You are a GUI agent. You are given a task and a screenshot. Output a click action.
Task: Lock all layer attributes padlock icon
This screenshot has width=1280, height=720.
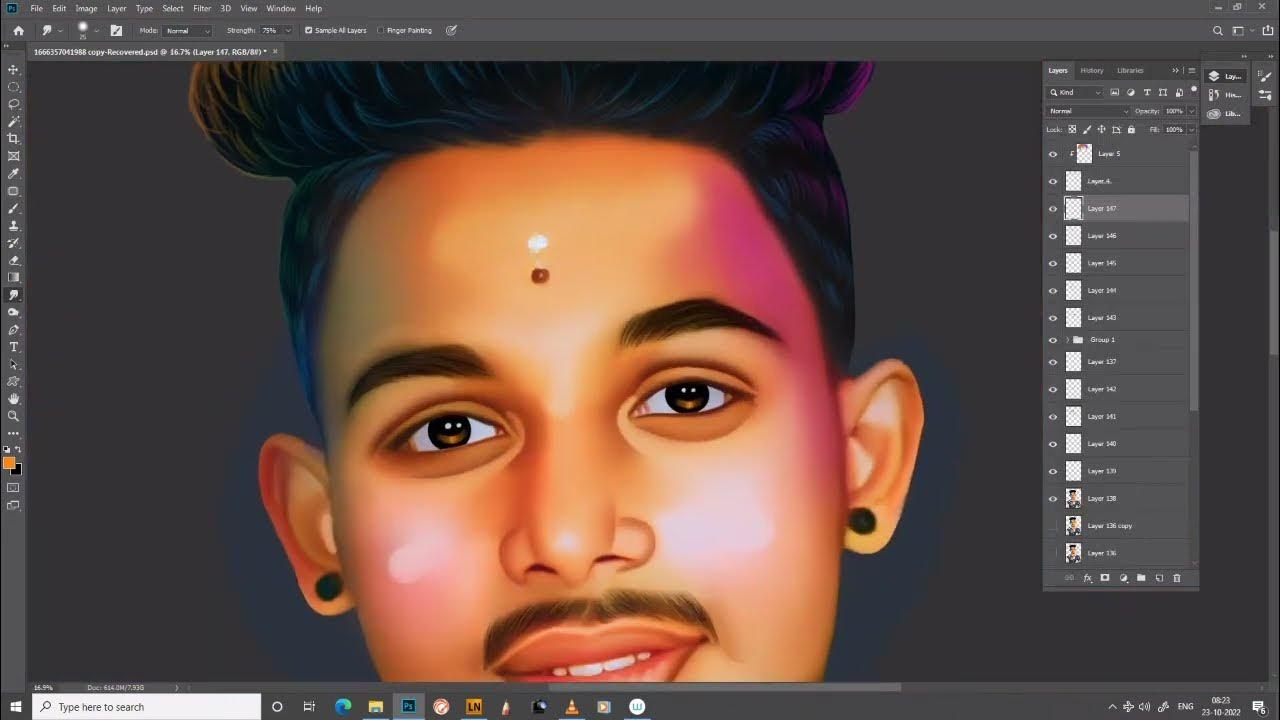[1131, 129]
